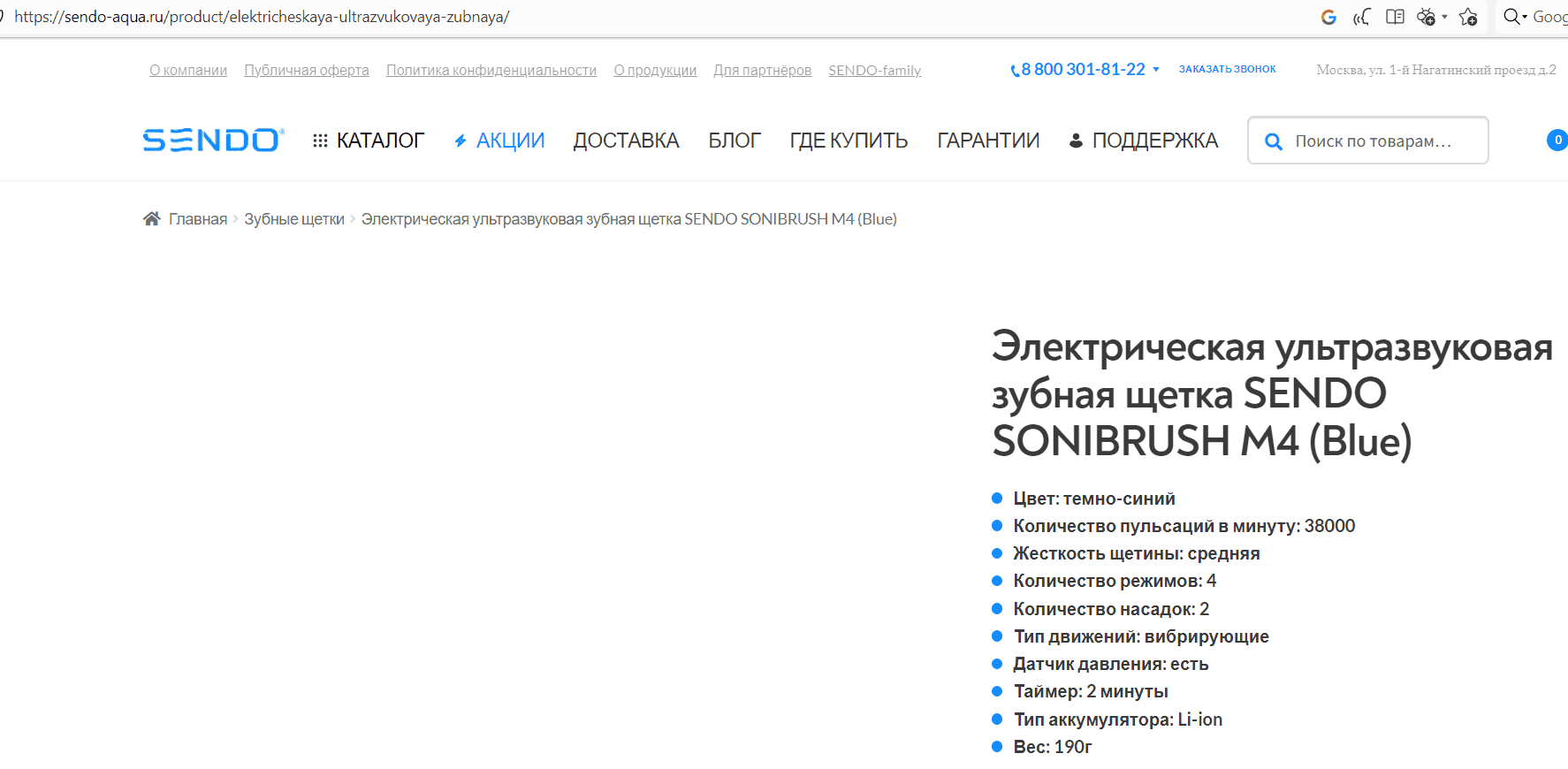Screen dimensions: 1568x769
Task: Open the ПОДДЕРЖКА menu item
Action: click(x=1154, y=141)
